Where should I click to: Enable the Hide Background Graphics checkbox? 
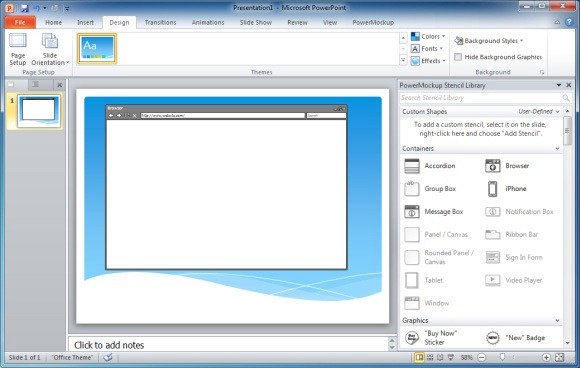tap(458, 57)
